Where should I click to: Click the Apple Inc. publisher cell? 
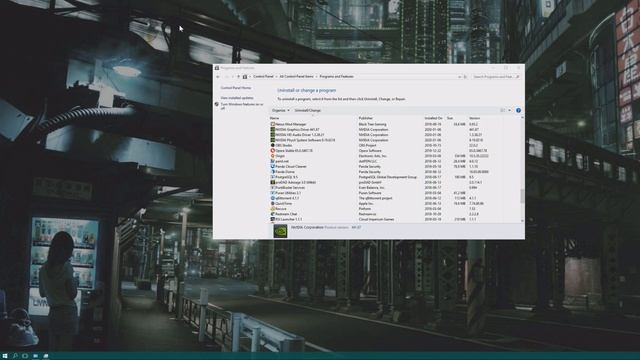(x=366, y=204)
